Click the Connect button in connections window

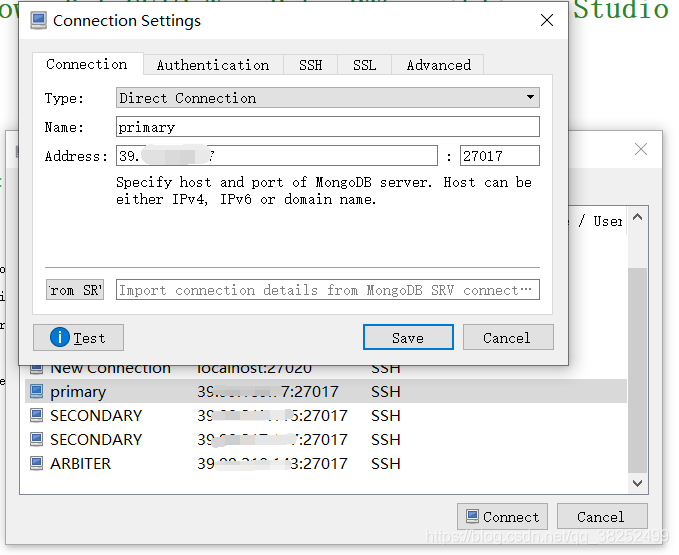pos(502,516)
